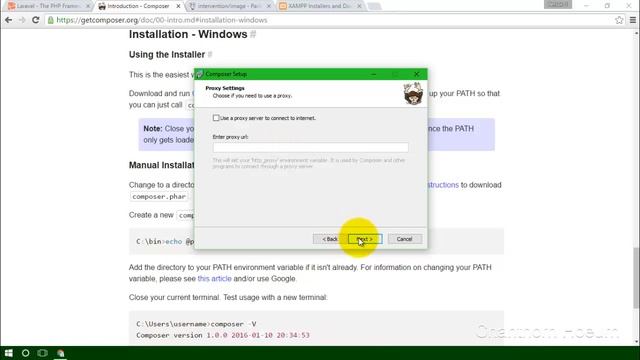This screenshot has height=360, width=640.
Task: Minimize the Composer Setup dialog
Action: (x=373, y=74)
